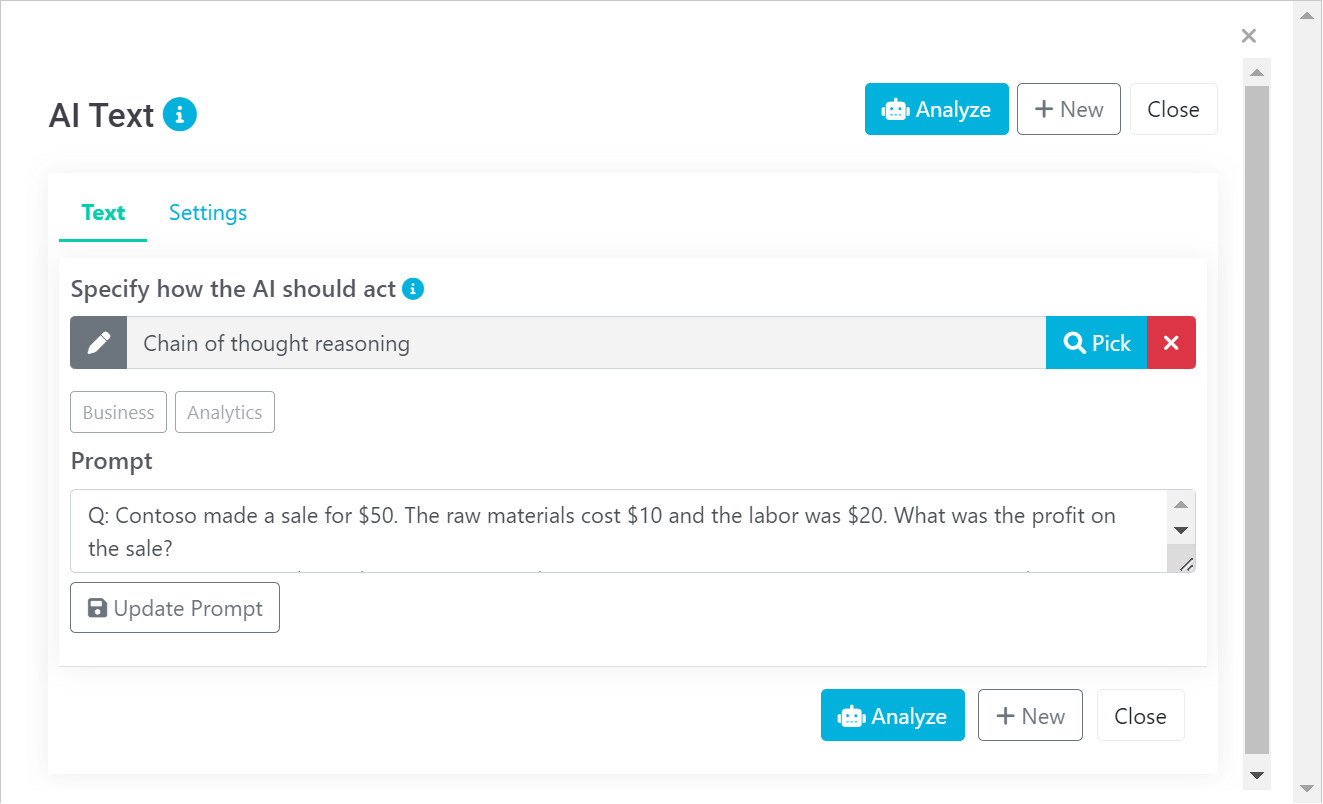Click the pencil edit icon button
1323x804 pixels.
click(x=98, y=343)
